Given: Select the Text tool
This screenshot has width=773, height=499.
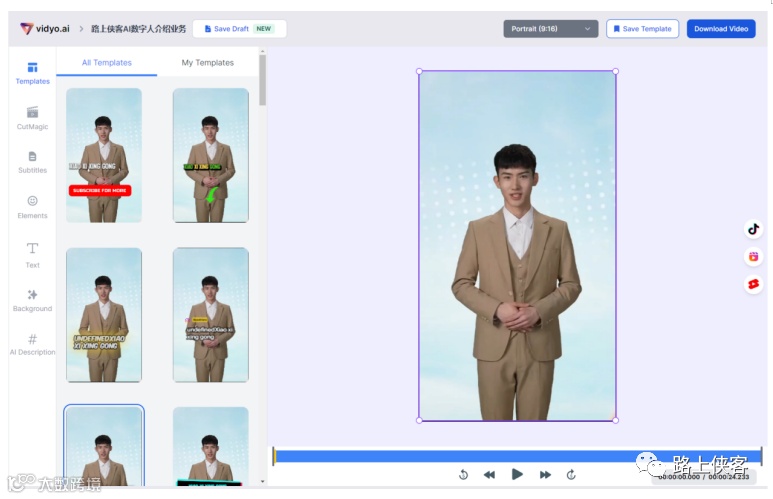Looking at the screenshot, I should 33,255.
